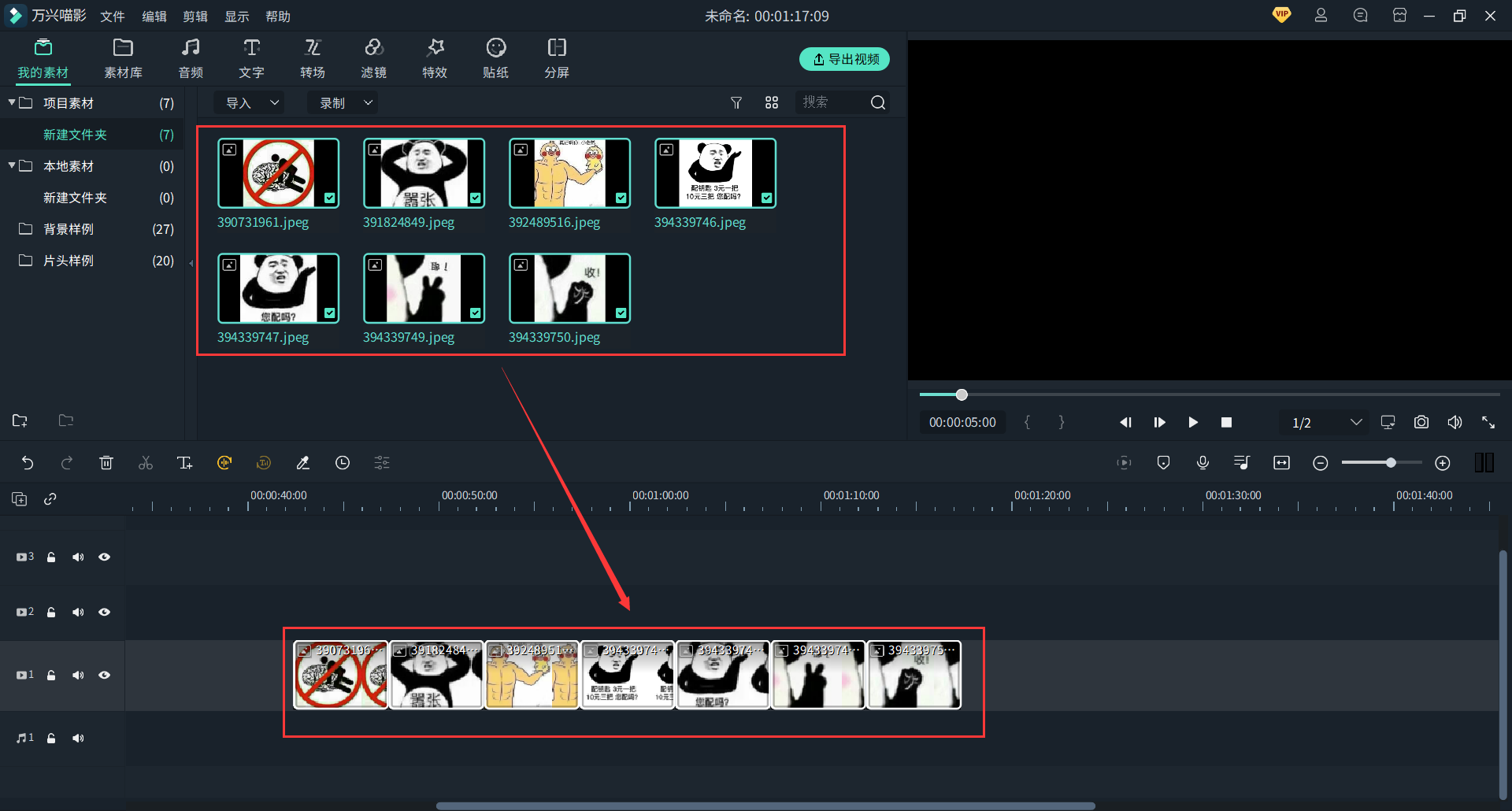Adjust the timeline zoom slider handle

[x=1392, y=463]
